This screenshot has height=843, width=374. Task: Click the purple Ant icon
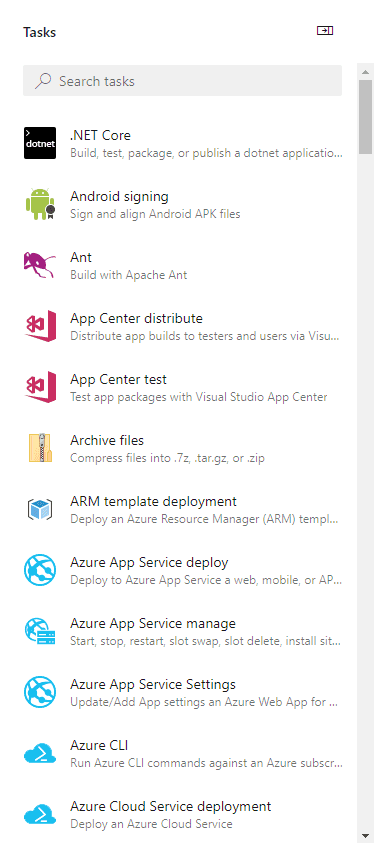[40, 265]
